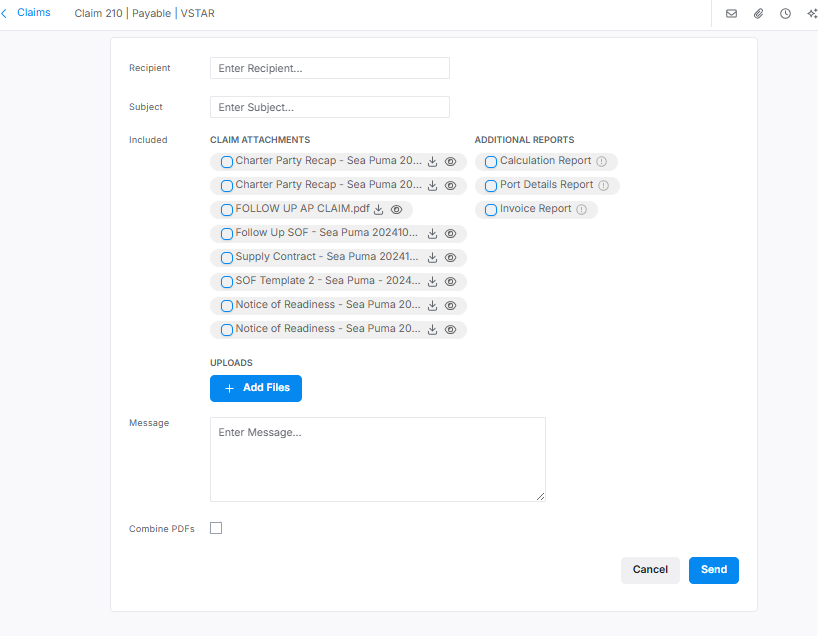The width and height of the screenshot is (818, 636).
Task: Check the Port Details Report option
Action: pos(490,185)
